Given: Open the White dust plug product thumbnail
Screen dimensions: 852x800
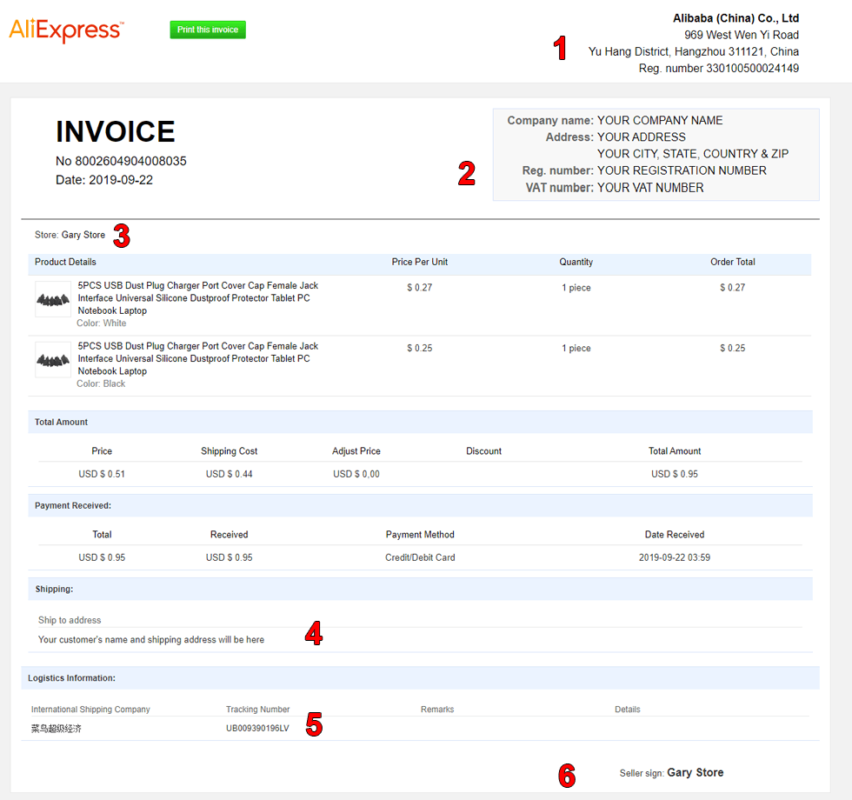Looking at the screenshot, I should 53,299.
